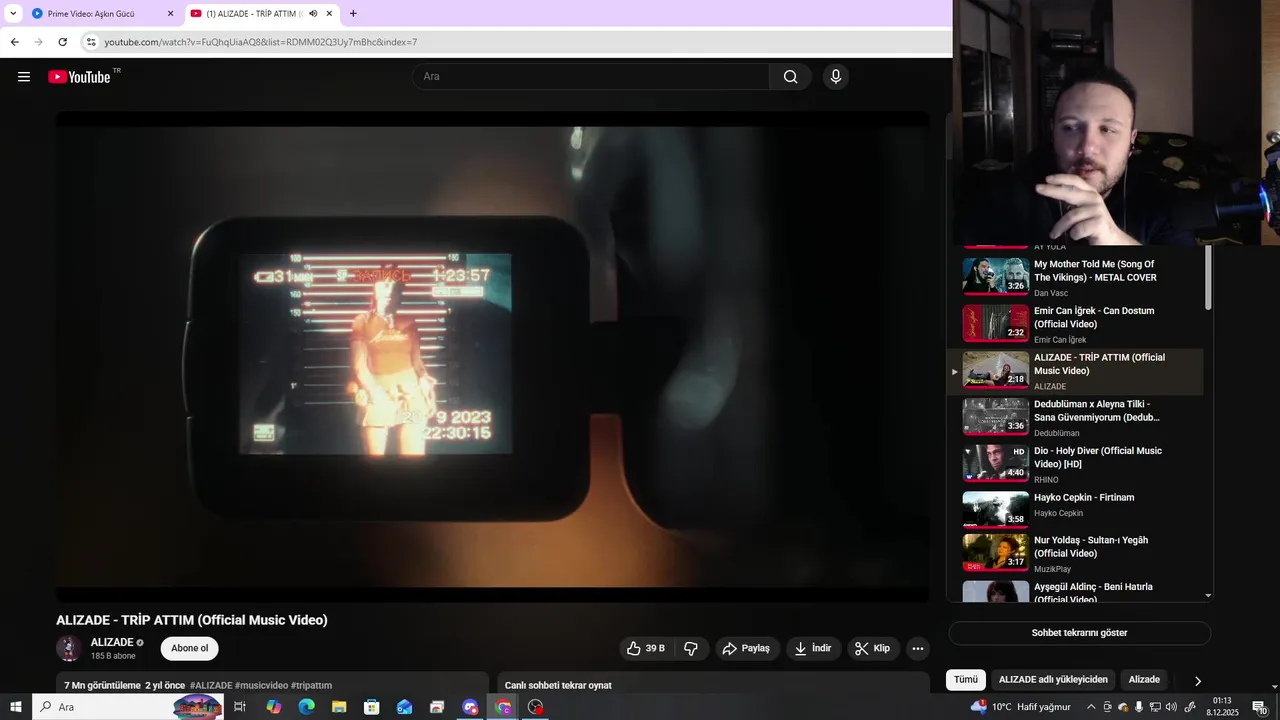Screen dimensions: 1280x720
Task: Show more filter chips with right arrow
Action: 1197,681
